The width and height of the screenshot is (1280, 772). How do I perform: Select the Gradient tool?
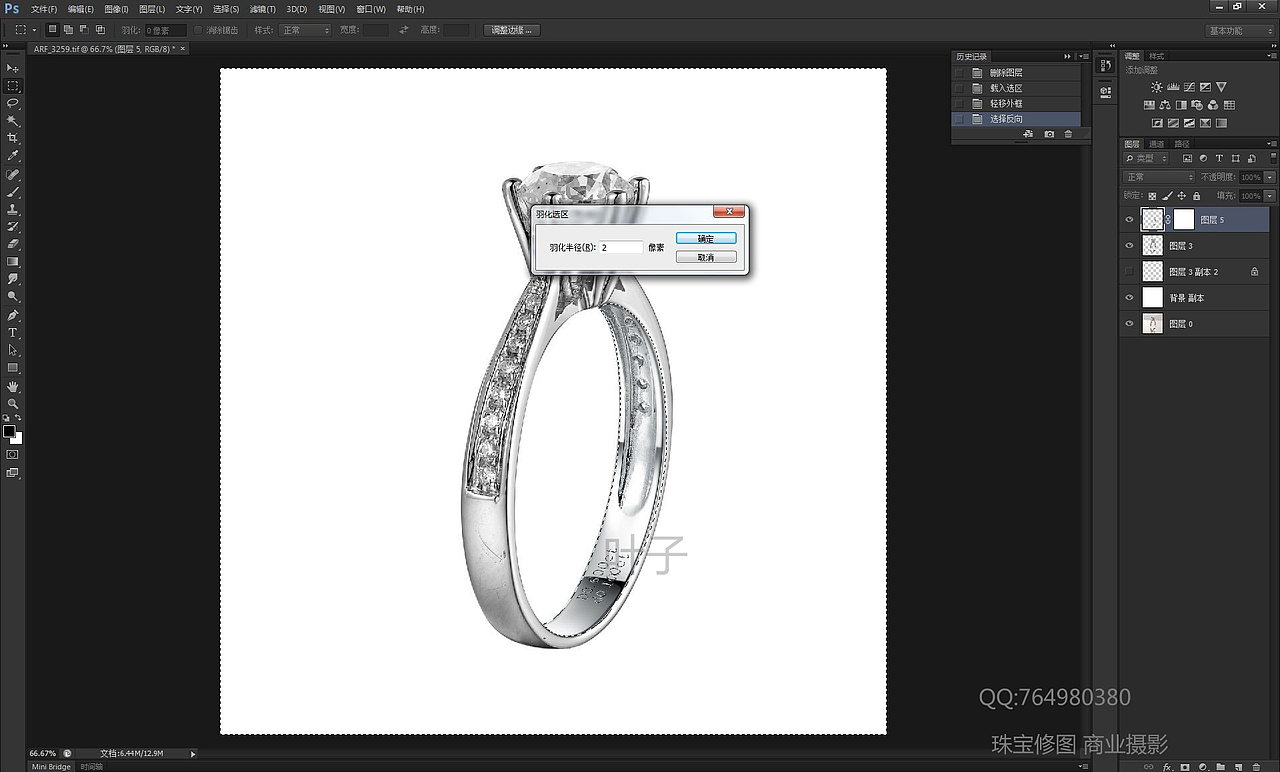13,262
